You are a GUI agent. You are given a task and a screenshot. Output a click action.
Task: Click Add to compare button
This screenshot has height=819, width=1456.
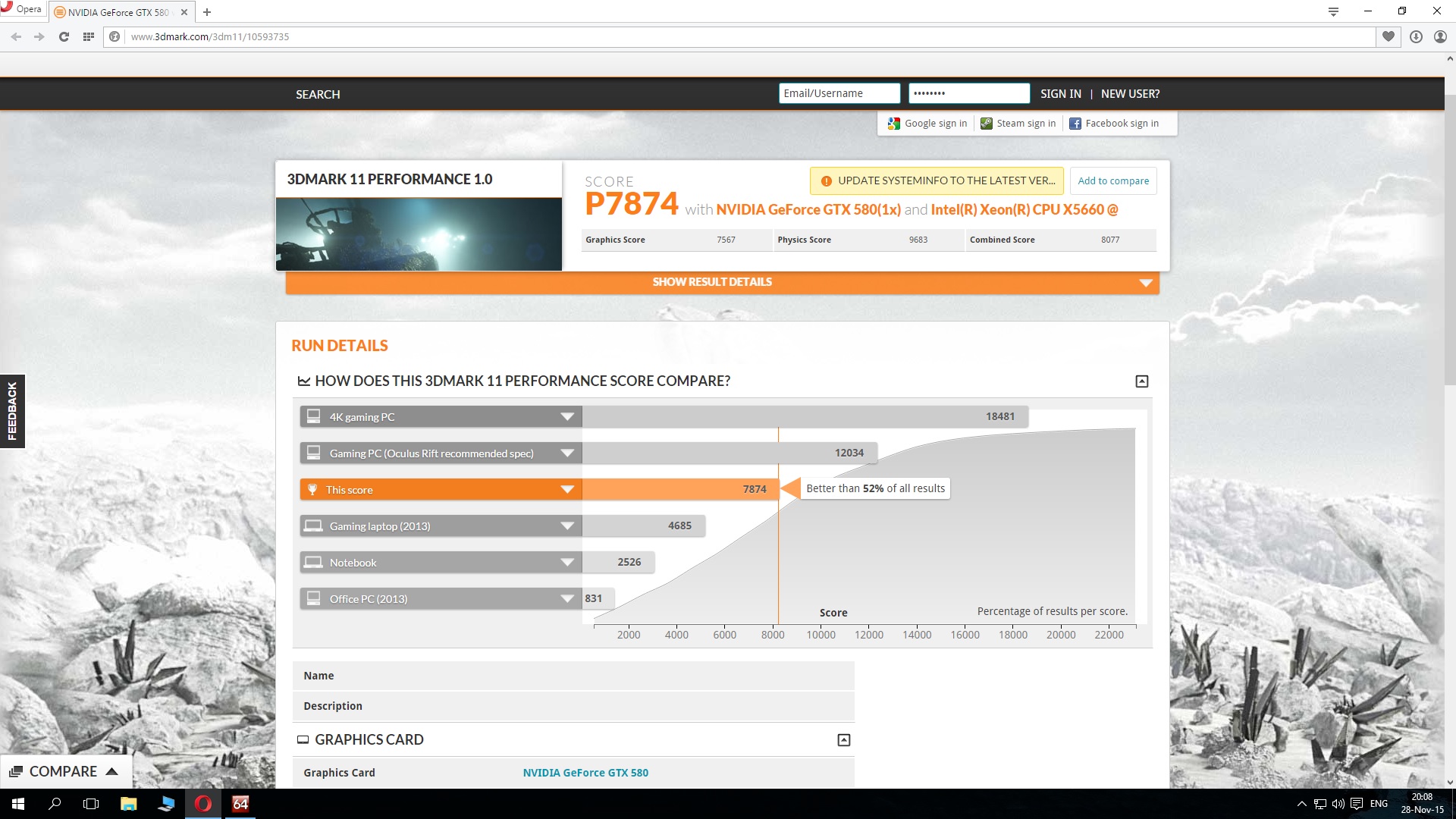point(1112,180)
